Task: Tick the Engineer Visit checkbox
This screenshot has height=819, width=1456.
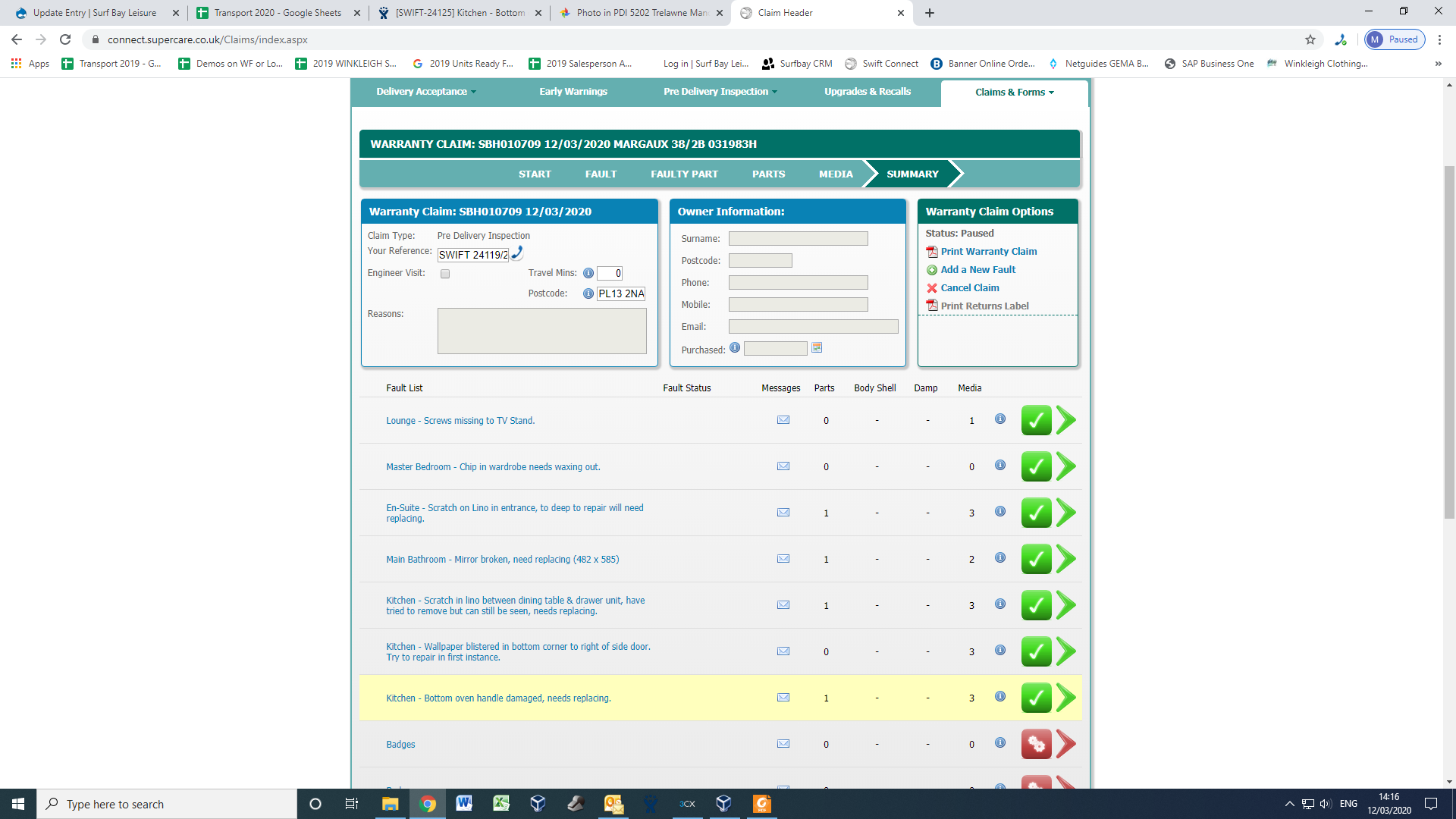Action: coord(445,274)
